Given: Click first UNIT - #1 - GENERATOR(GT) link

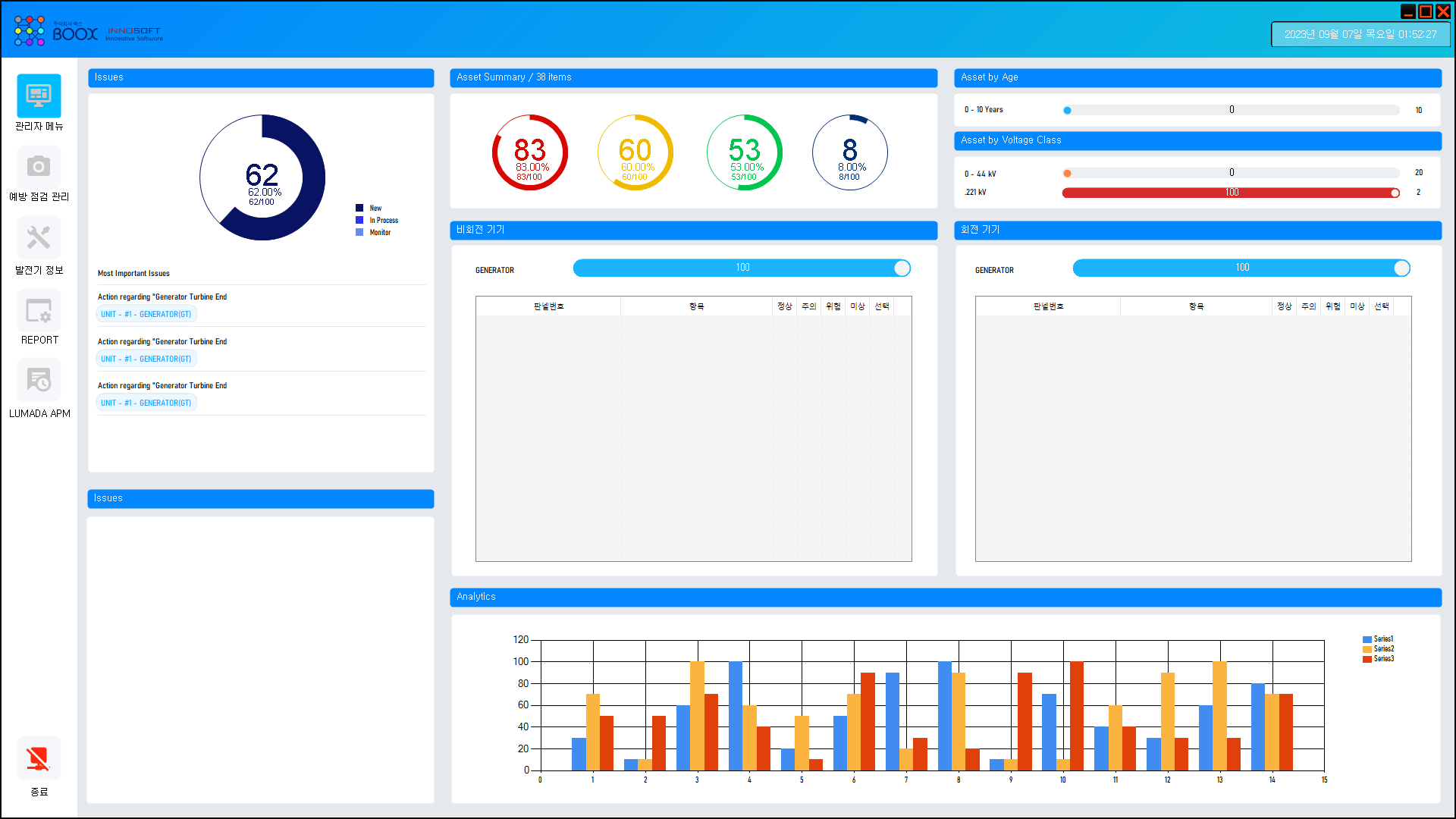Looking at the screenshot, I should tap(146, 314).
